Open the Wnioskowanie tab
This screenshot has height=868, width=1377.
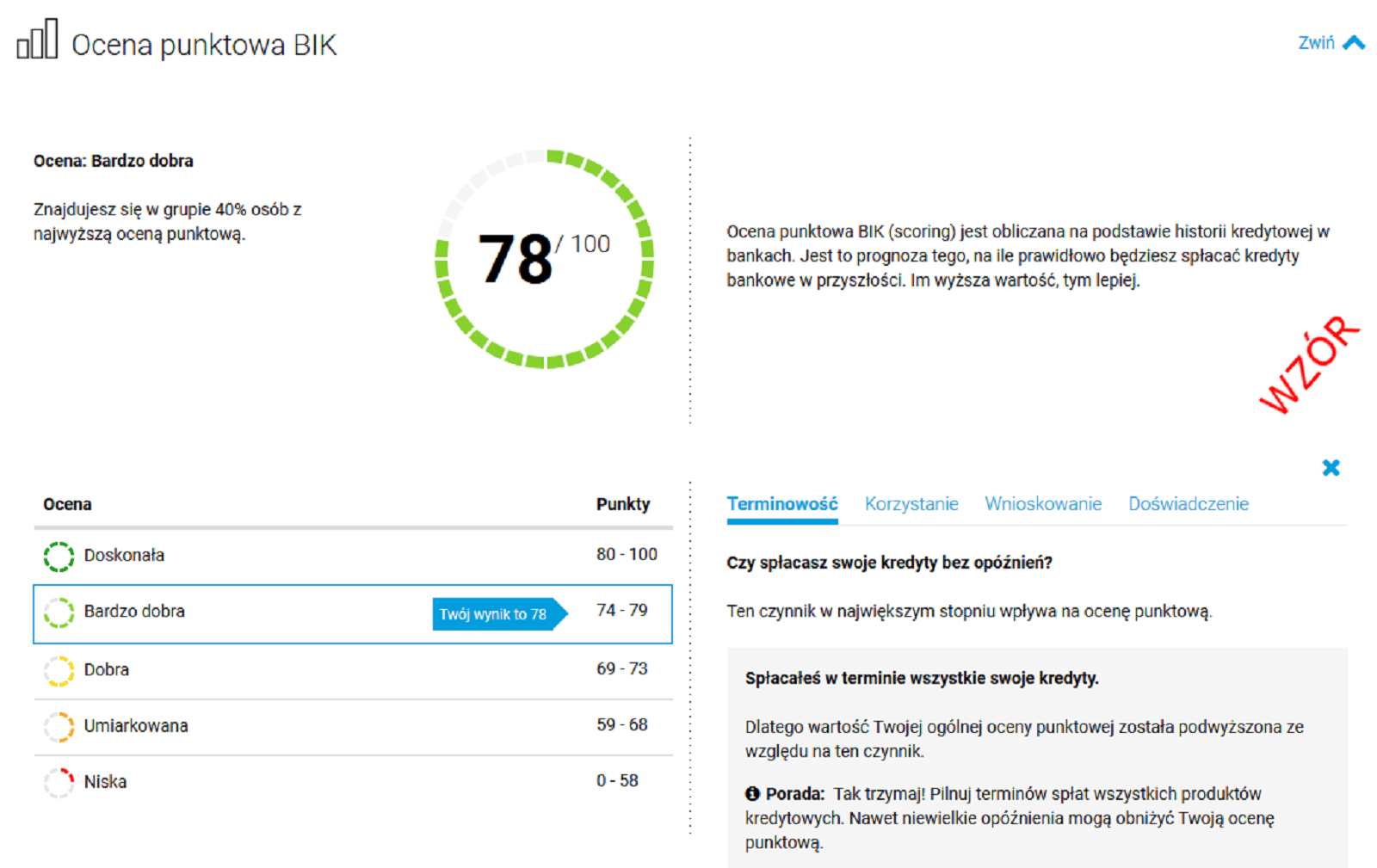click(1043, 504)
